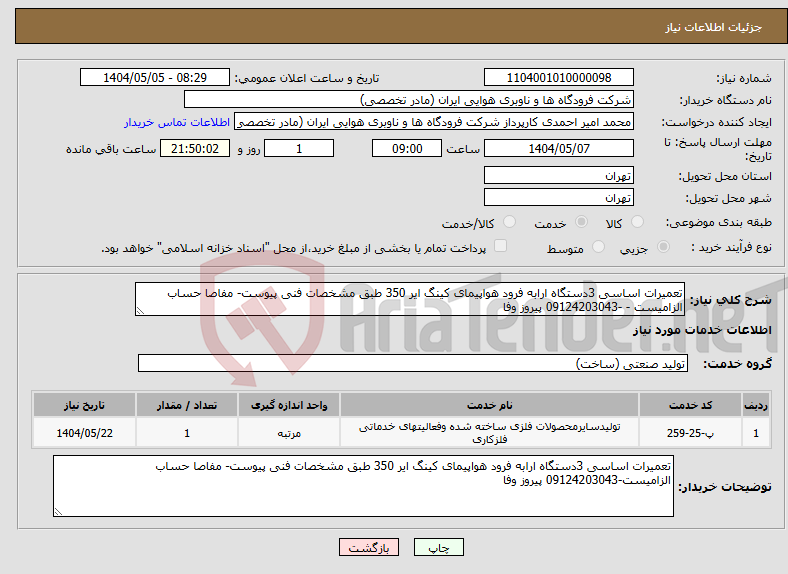Click row number cell 1 in services table
This screenshot has width=788, height=574.
pyautogui.click(x=756, y=433)
